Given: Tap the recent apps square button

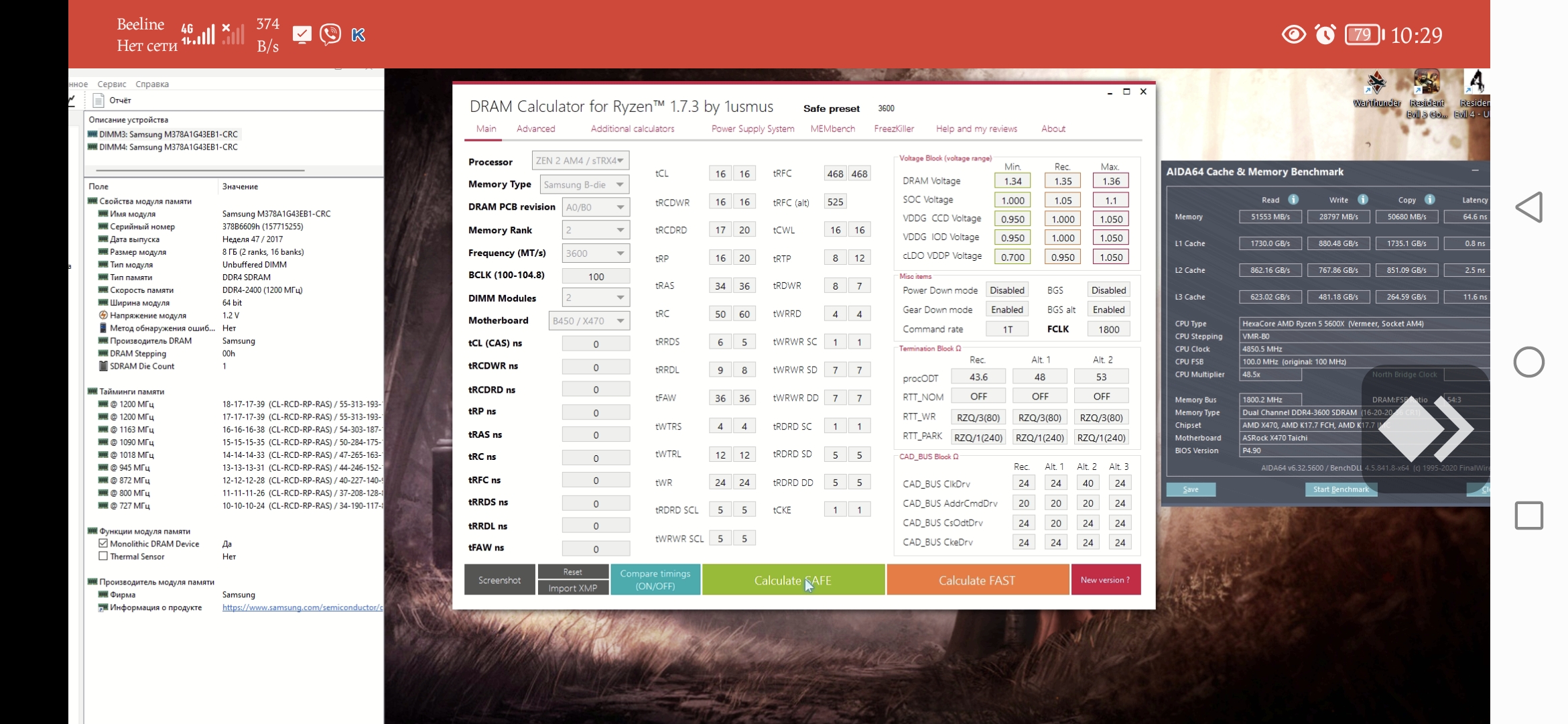Looking at the screenshot, I should tap(1529, 516).
